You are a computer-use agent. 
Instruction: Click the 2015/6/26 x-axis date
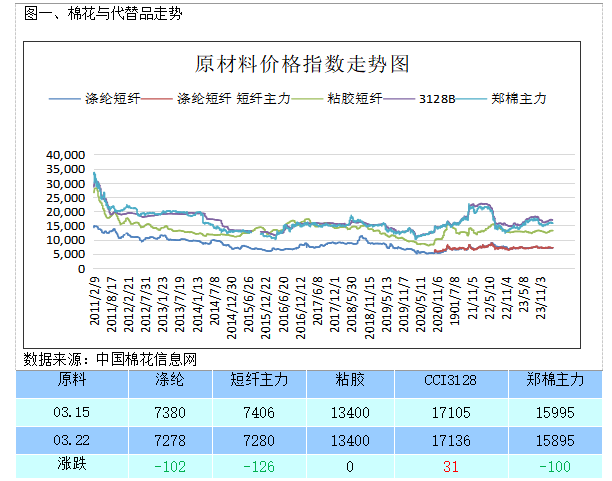tap(249, 305)
